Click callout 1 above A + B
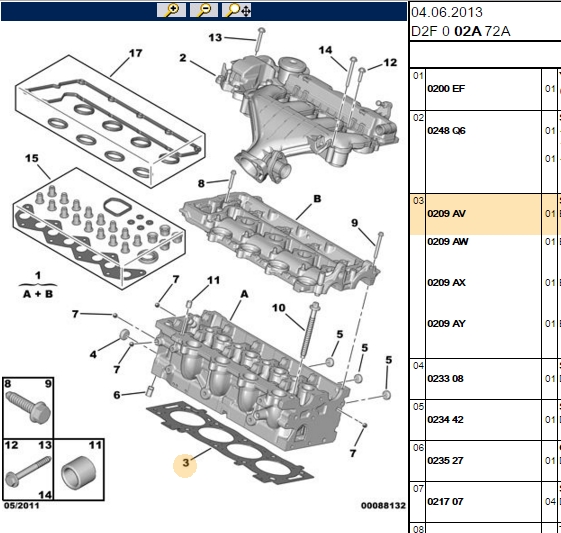561x533 pixels. tap(38, 275)
